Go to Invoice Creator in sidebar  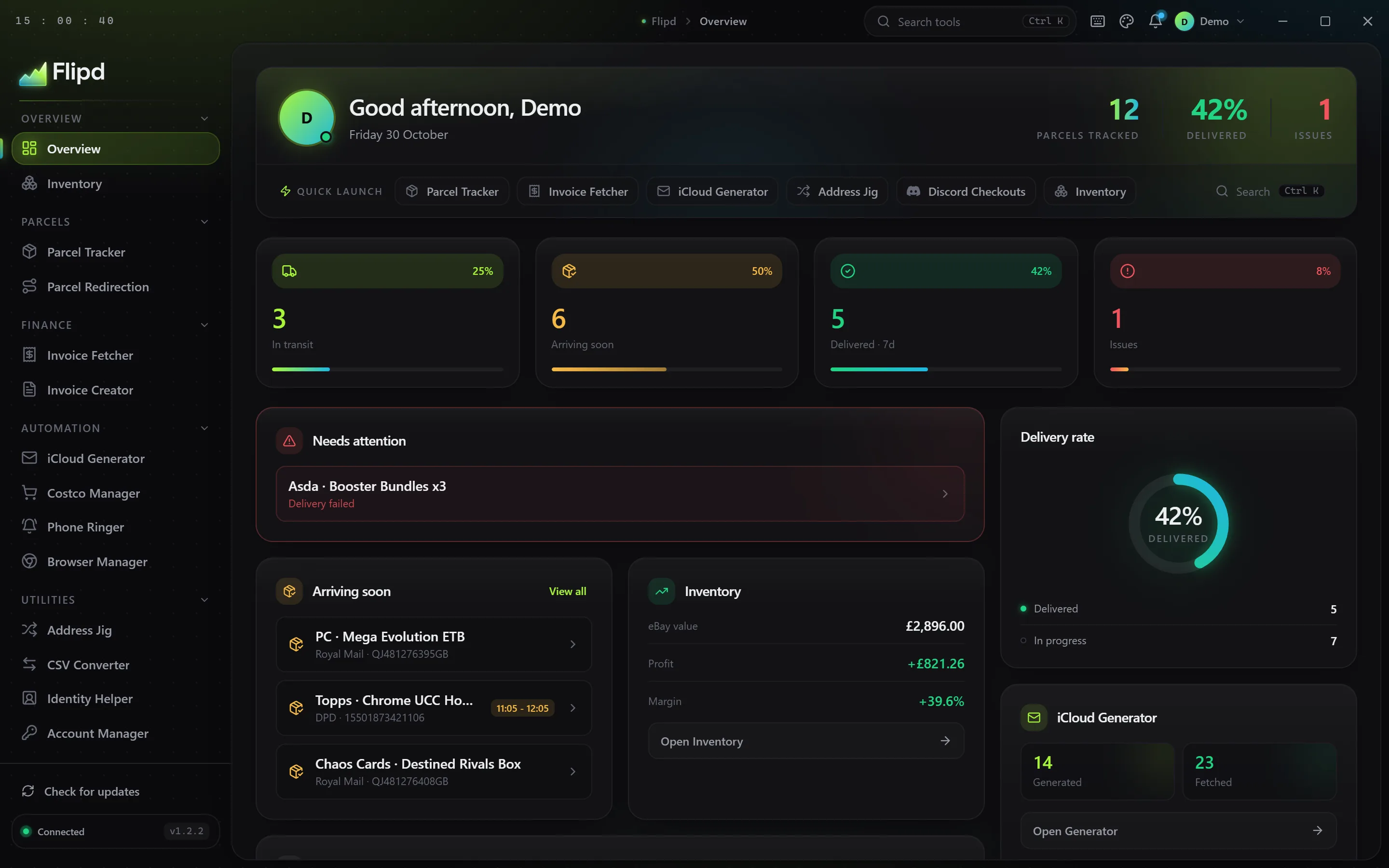tap(115, 390)
